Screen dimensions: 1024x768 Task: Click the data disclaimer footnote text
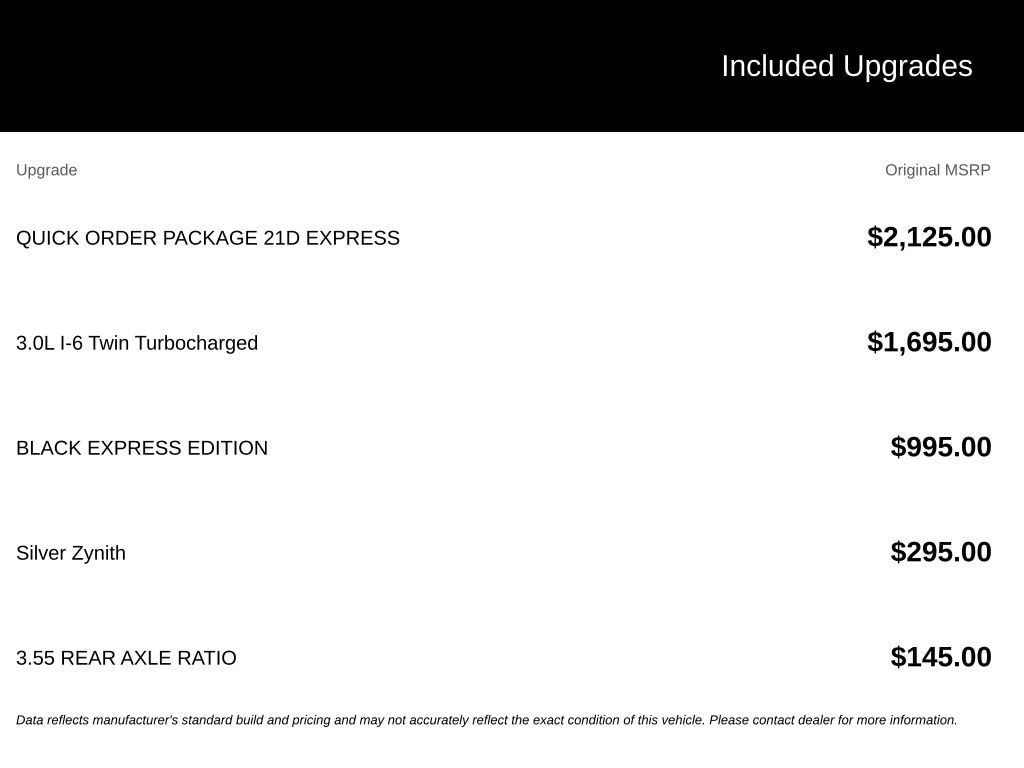point(487,720)
